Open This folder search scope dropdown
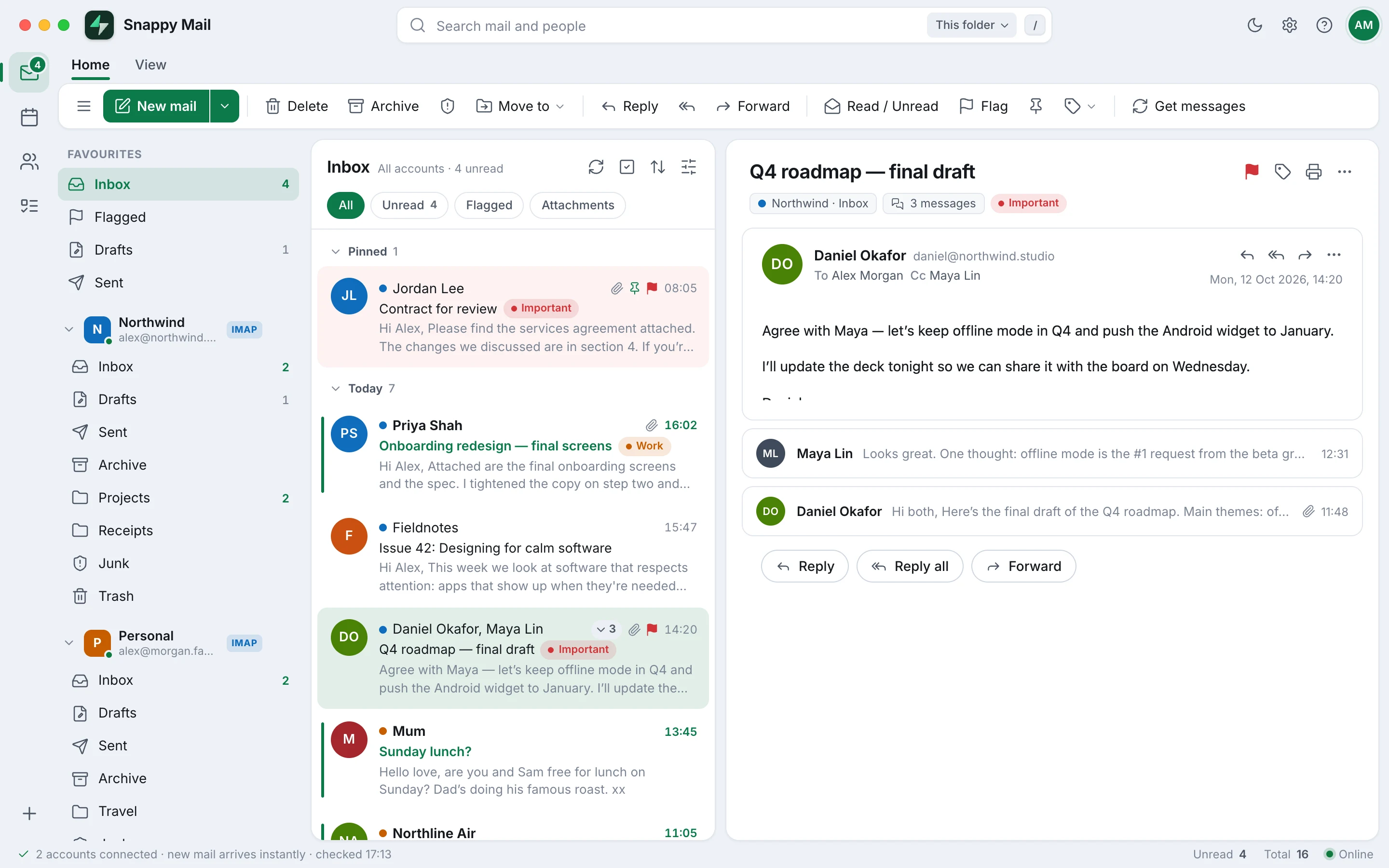This screenshot has width=1389, height=868. pos(971,25)
